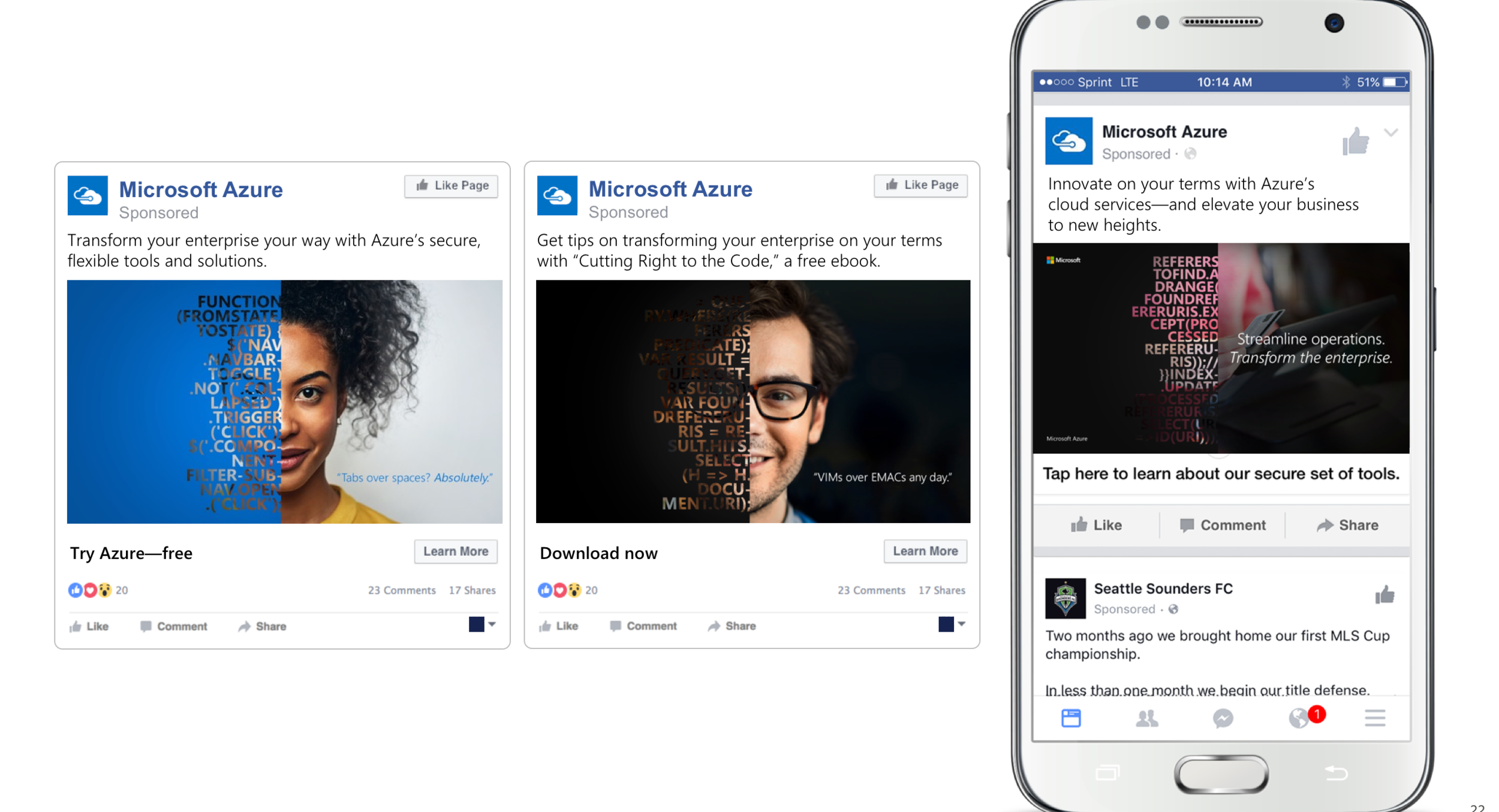Tap the thumbs-up icon beside Microsoft Azure on phone
The image size is (1499, 812).
pos(1355,141)
